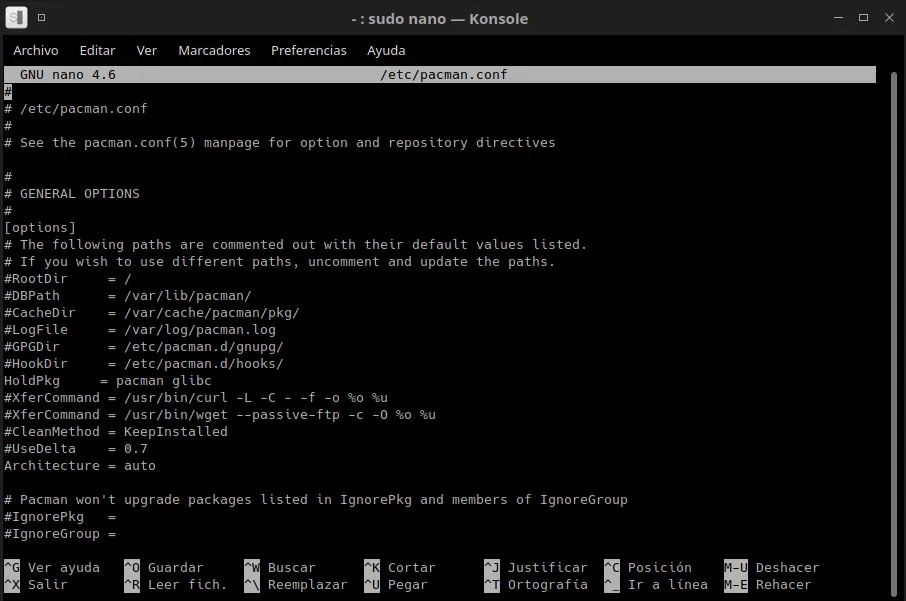Click the #RootDir = / line

(68, 279)
